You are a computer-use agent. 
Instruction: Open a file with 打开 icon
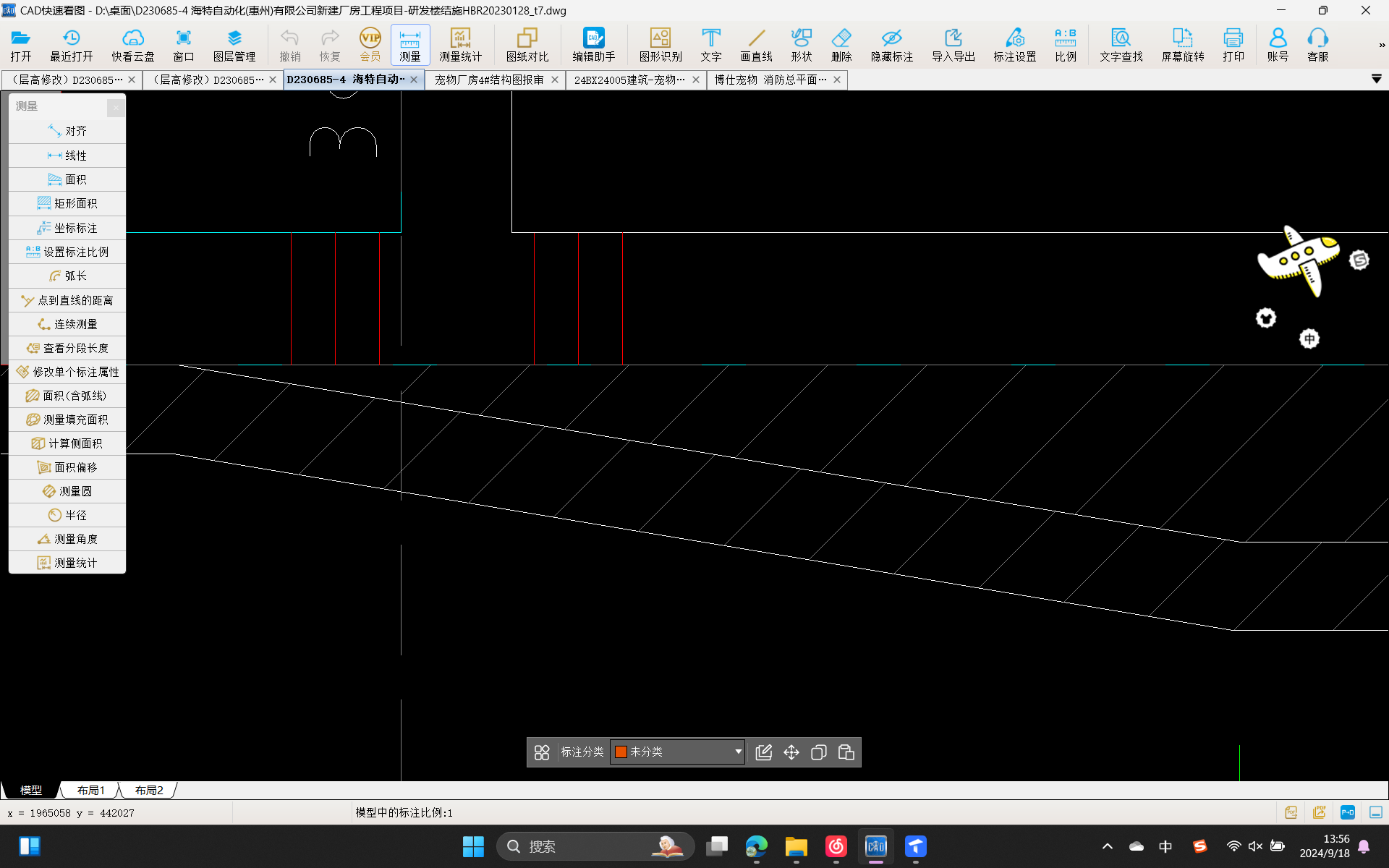pos(21,46)
